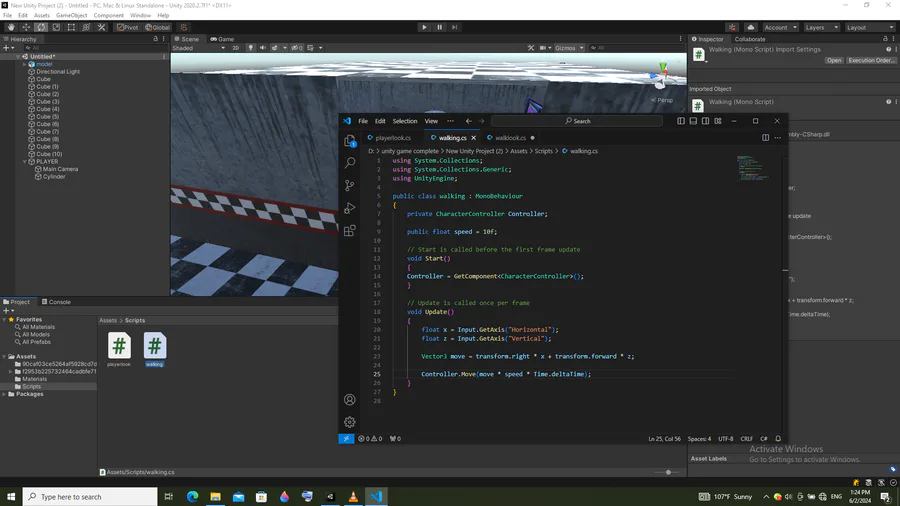Image resolution: width=900 pixels, height=506 pixels.
Task: Open custom editor tools in Unity toolbar
Action: [x=102, y=27]
